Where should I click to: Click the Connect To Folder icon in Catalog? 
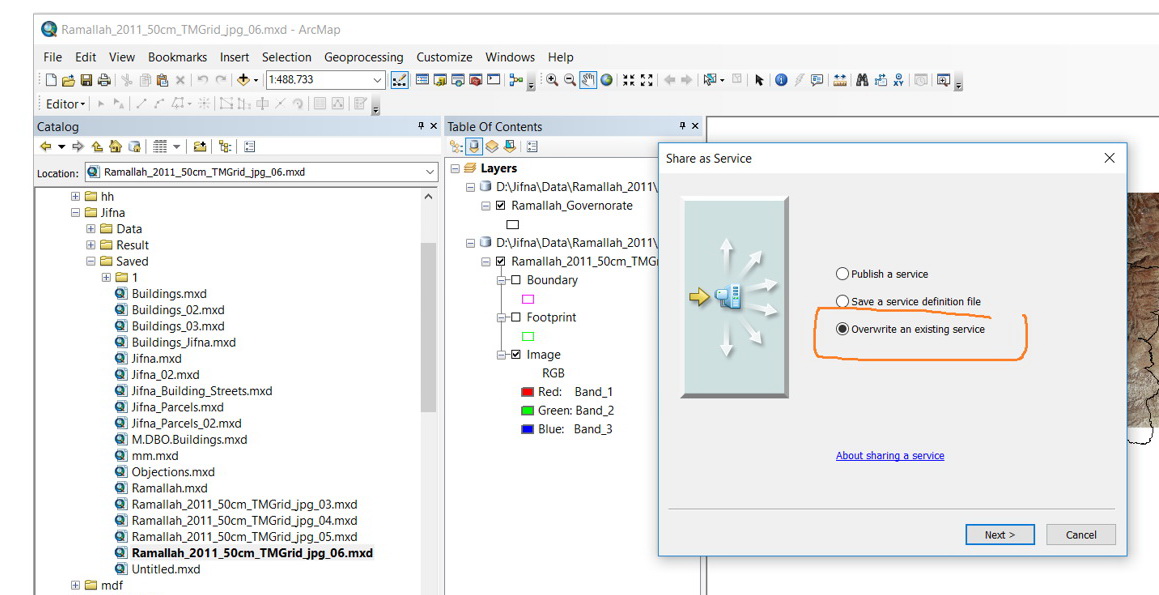pyautogui.click(x=200, y=146)
